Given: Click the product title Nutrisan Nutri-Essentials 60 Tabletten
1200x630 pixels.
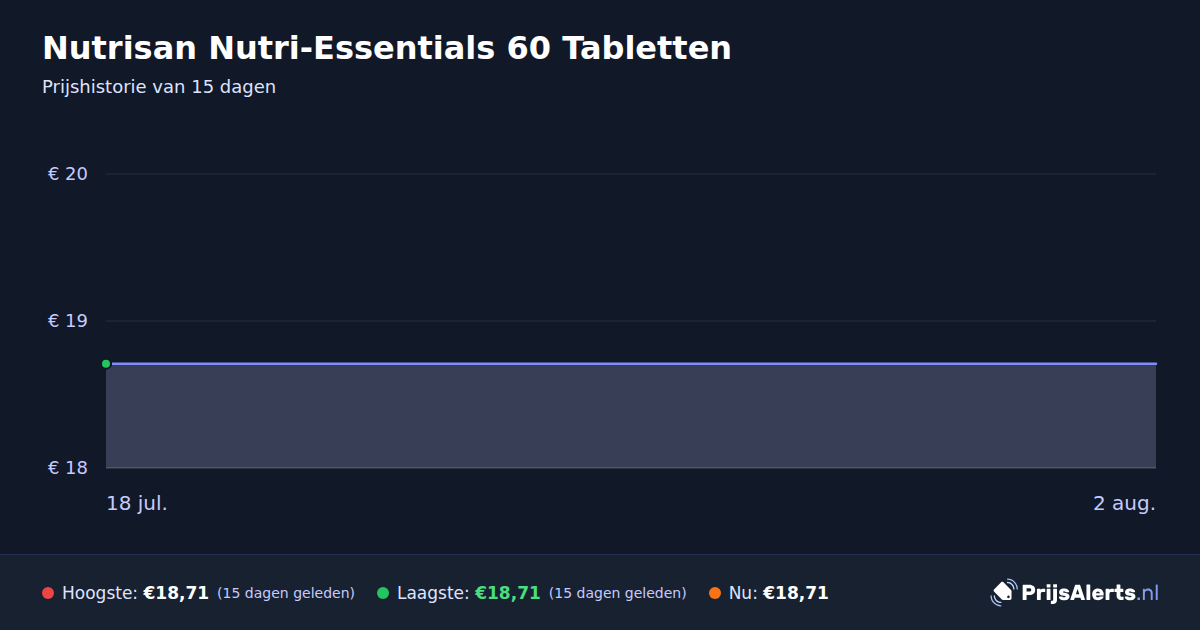Looking at the screenshot, I should (x=387, y=48).
